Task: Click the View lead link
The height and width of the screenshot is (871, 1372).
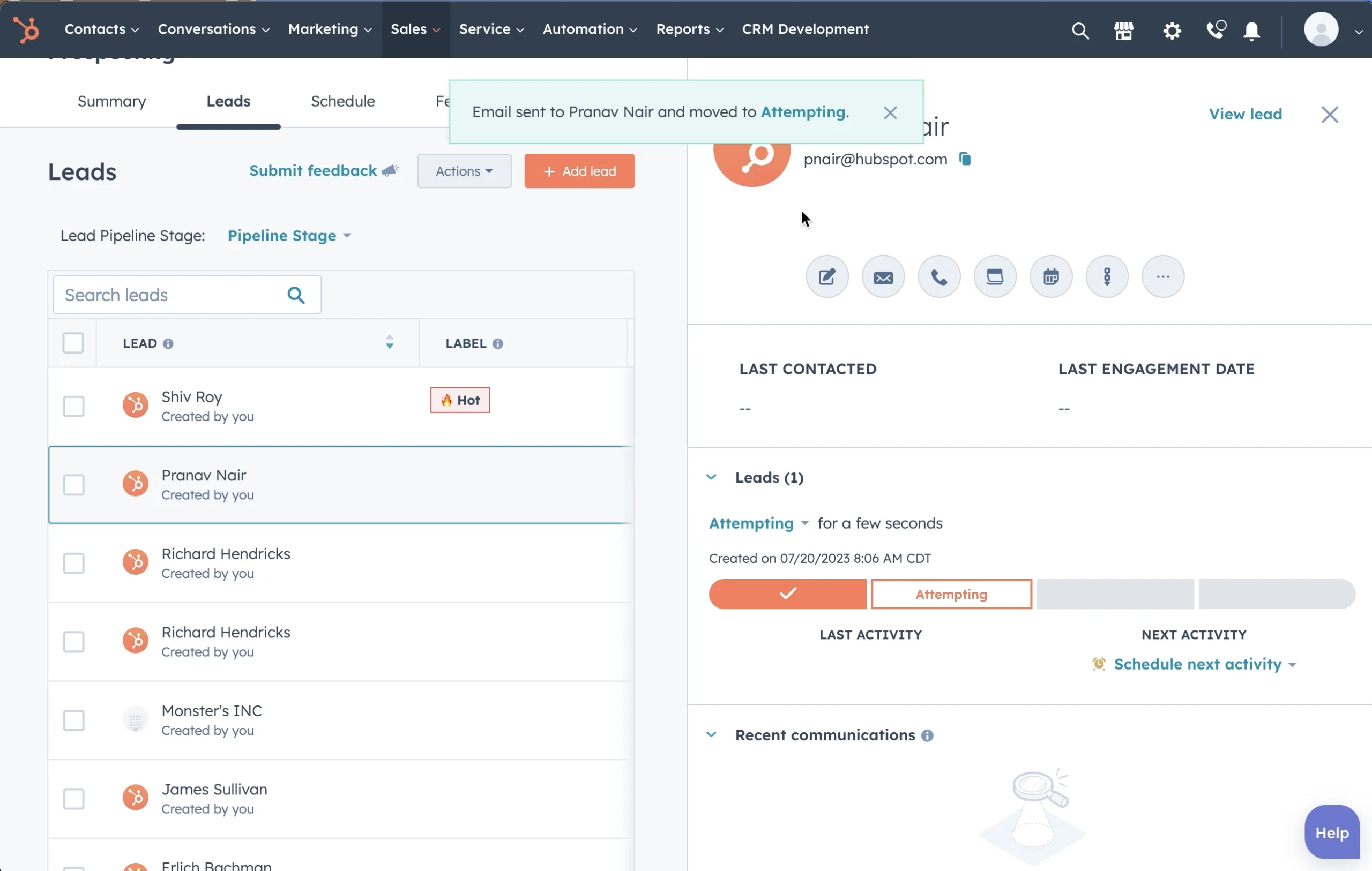Action: (1245, 114)
